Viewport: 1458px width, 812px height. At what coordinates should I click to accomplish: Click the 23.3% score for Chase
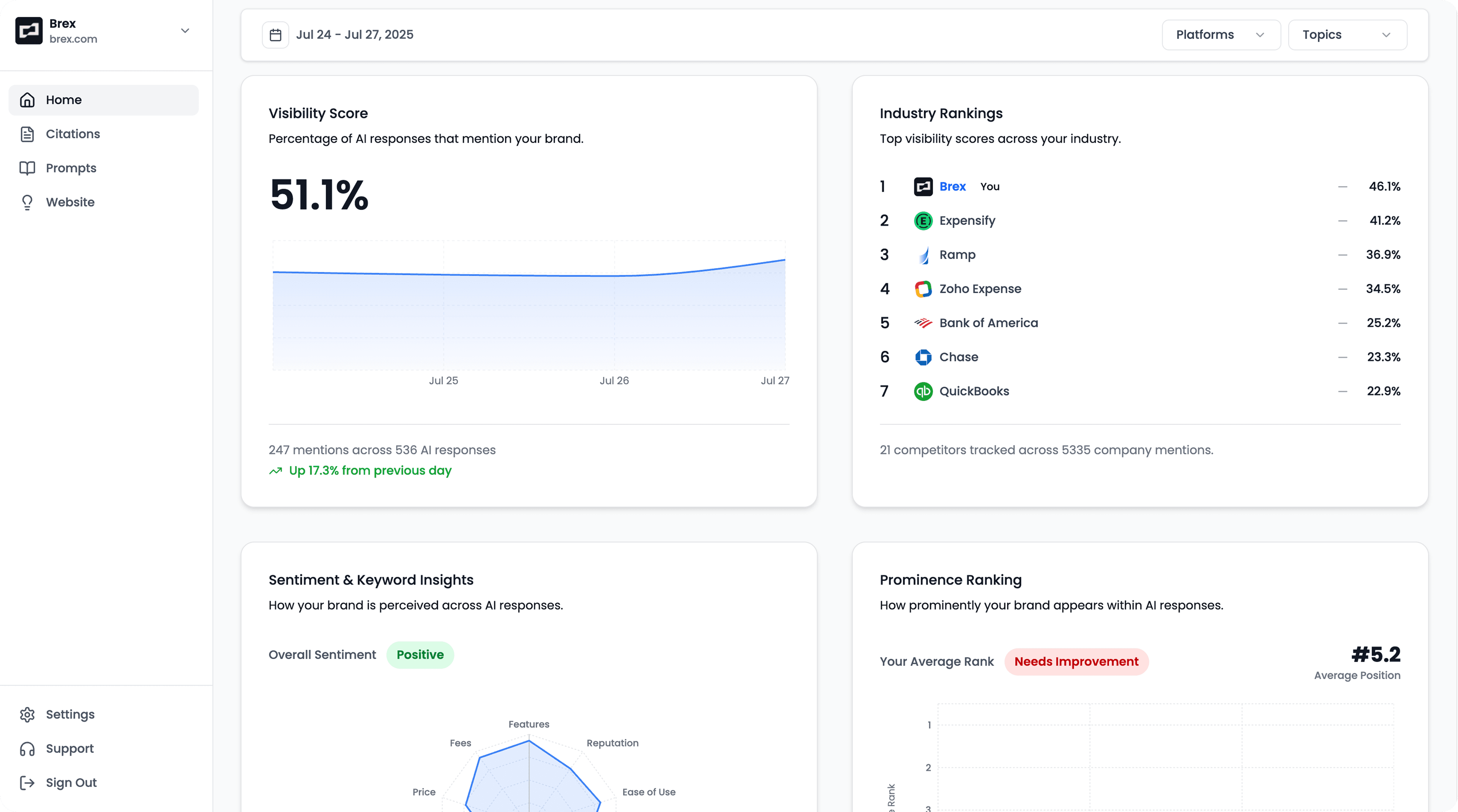(1384, 357)
